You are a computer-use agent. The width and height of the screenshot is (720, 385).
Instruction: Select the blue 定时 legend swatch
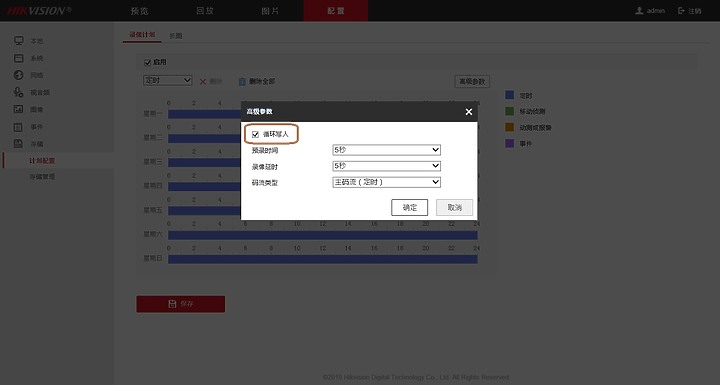(x=509, y=95)
